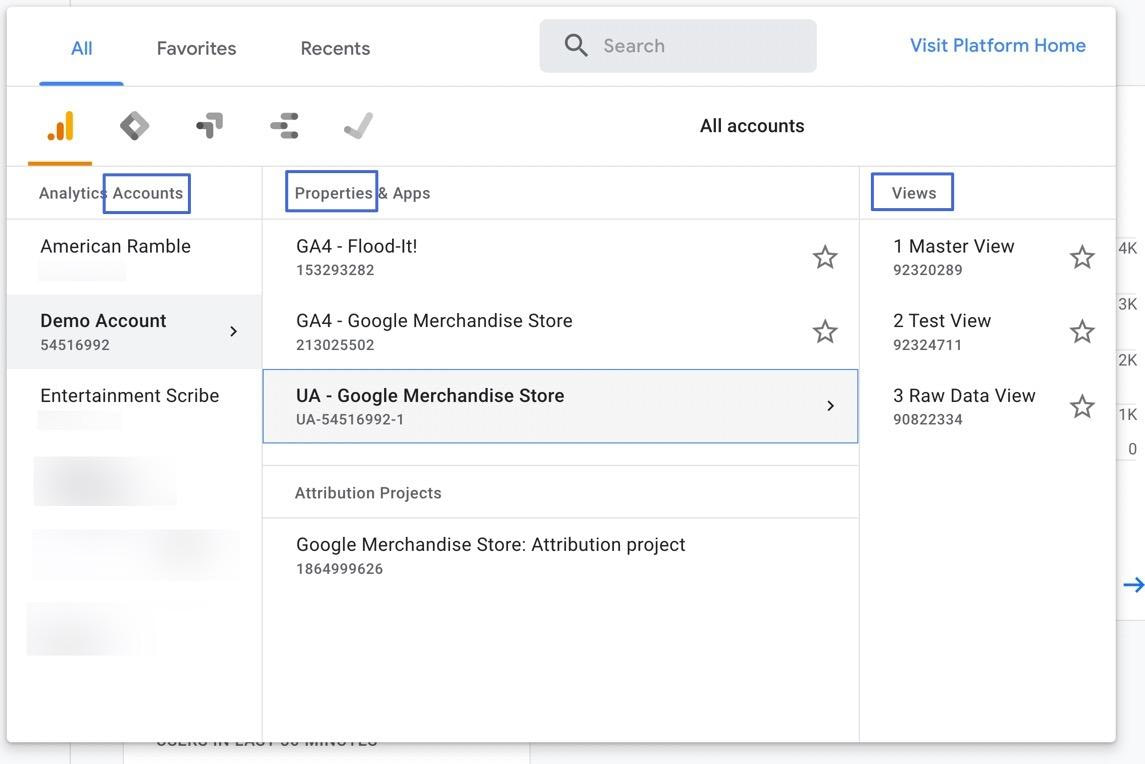Image resolution: width=1145 pixels, height=764 pixels.
Task: Expand the Demo Account chevron
Action: [x=233, y=330]
